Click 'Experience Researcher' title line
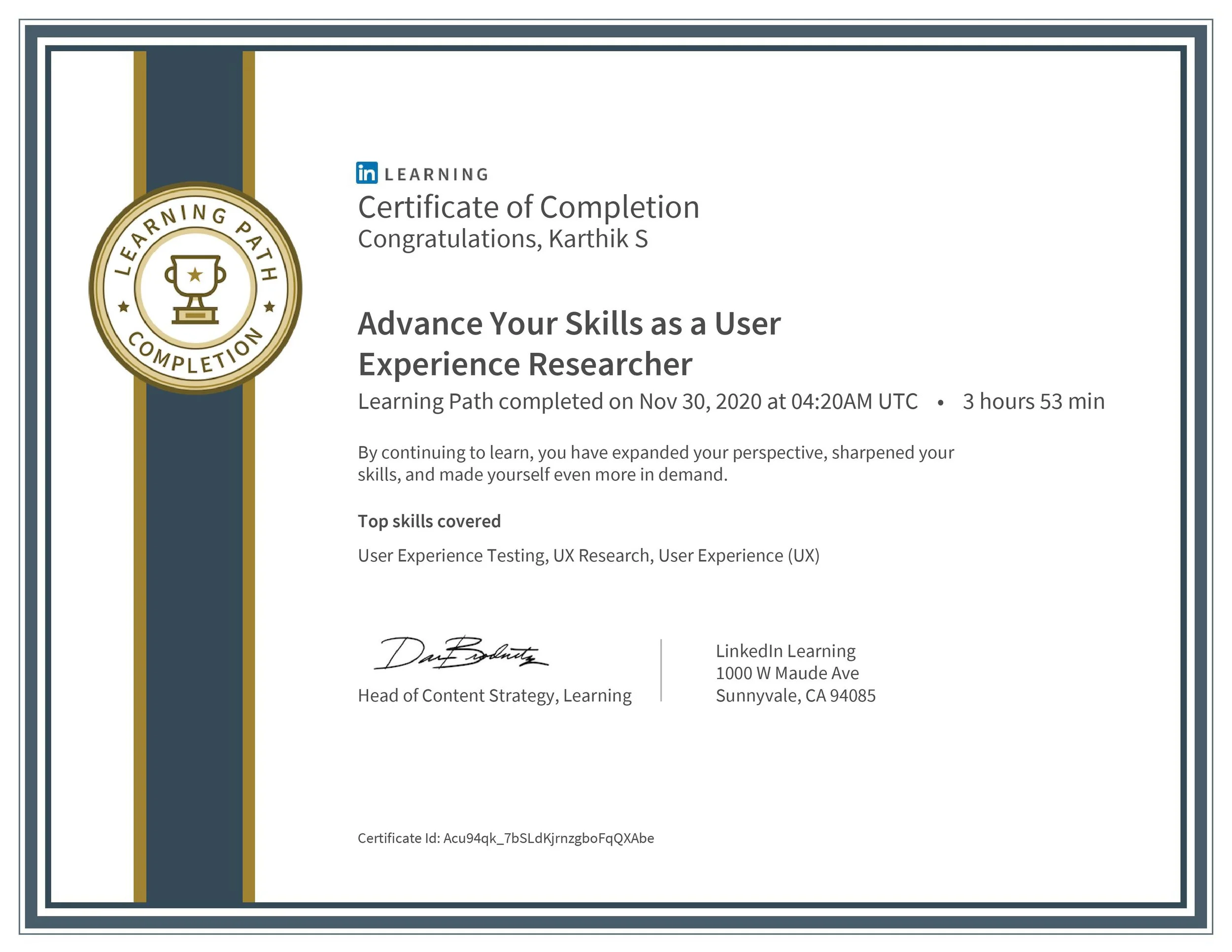Screen dimensions: 1232x952 click(x=525, y=364)
